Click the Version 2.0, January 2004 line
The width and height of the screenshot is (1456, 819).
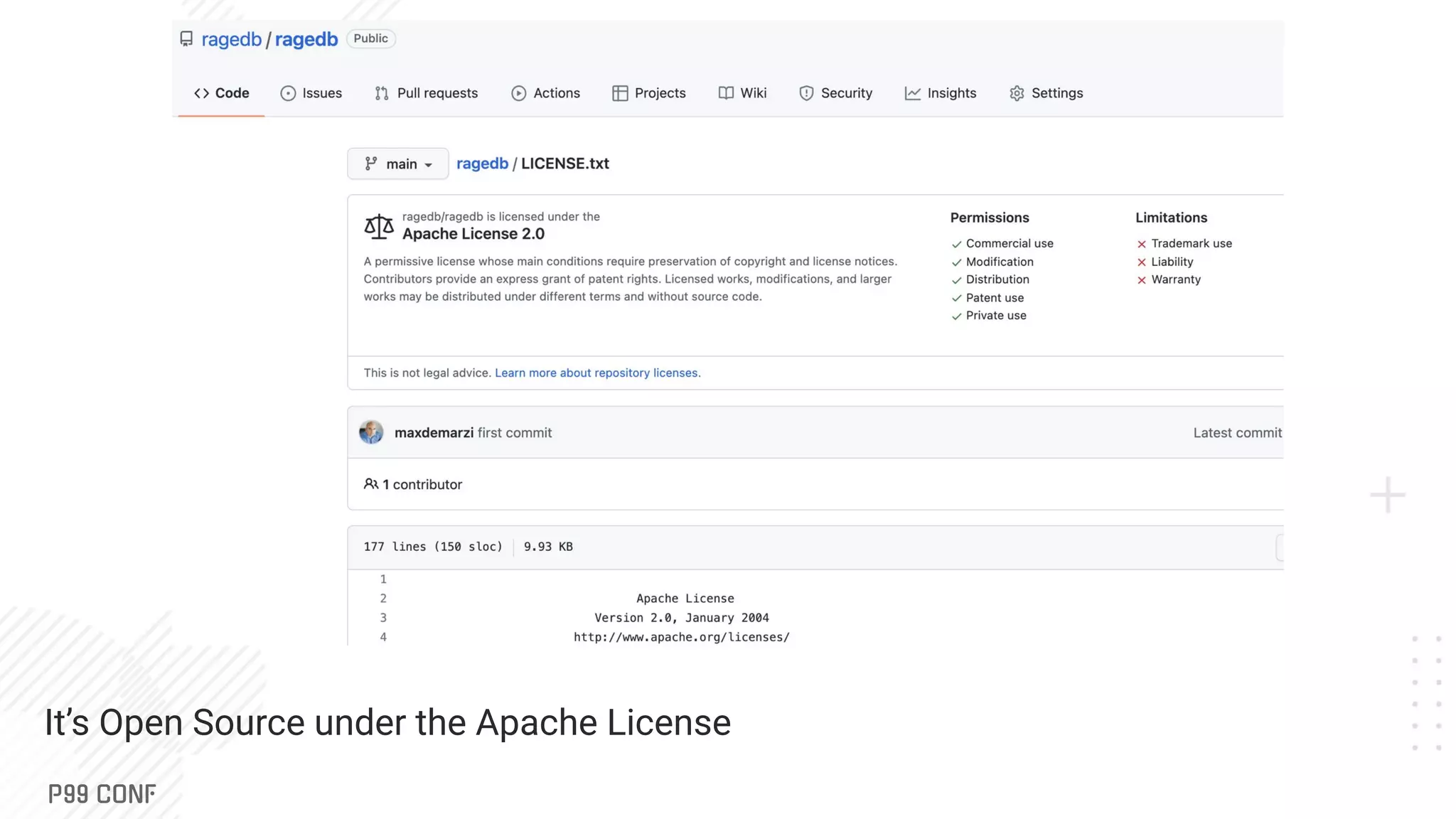[682, 618]
